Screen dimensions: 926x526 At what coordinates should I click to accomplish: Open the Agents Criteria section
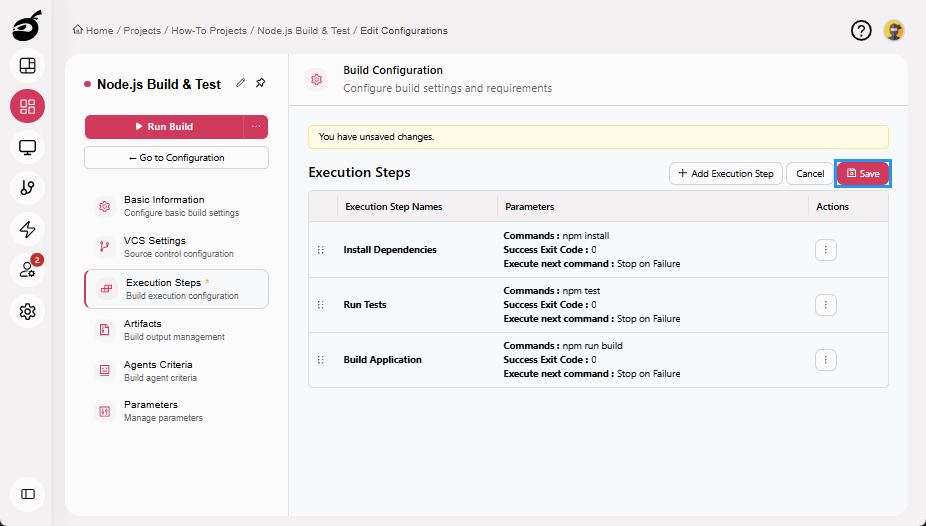coord(176,370)
